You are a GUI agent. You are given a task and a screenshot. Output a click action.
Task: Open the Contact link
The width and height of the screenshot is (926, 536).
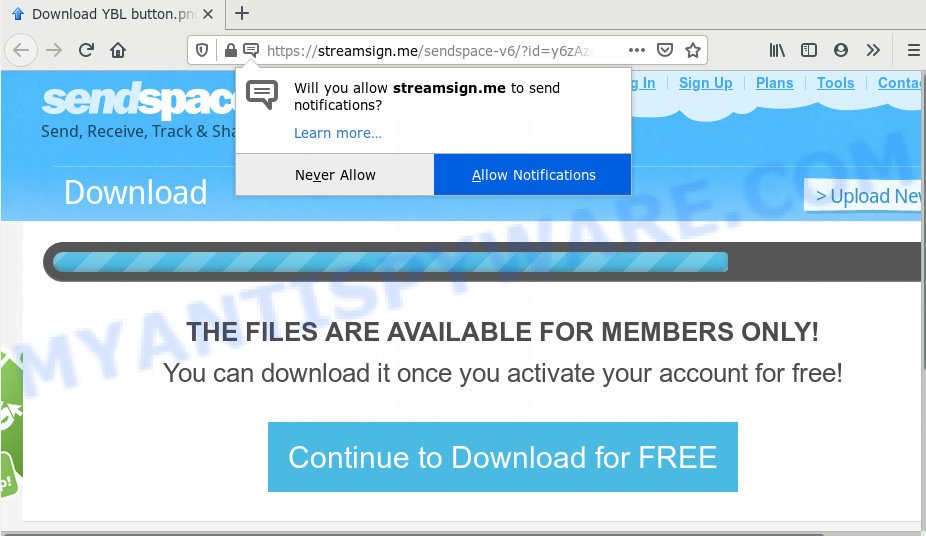[x=901, y=83]
